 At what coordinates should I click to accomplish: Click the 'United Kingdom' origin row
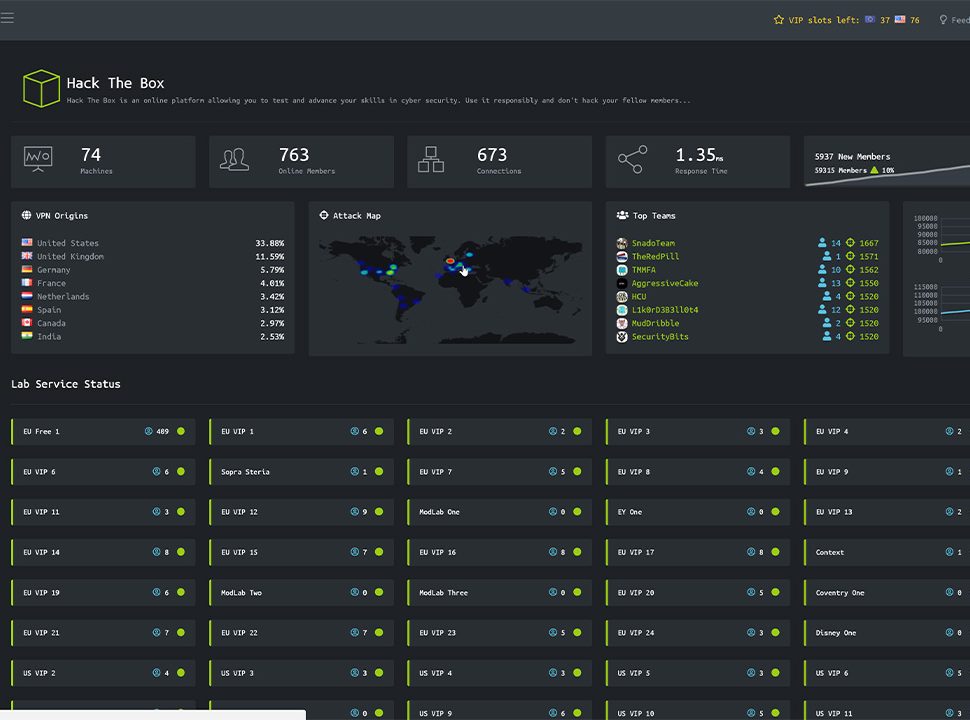coord(153,257)
